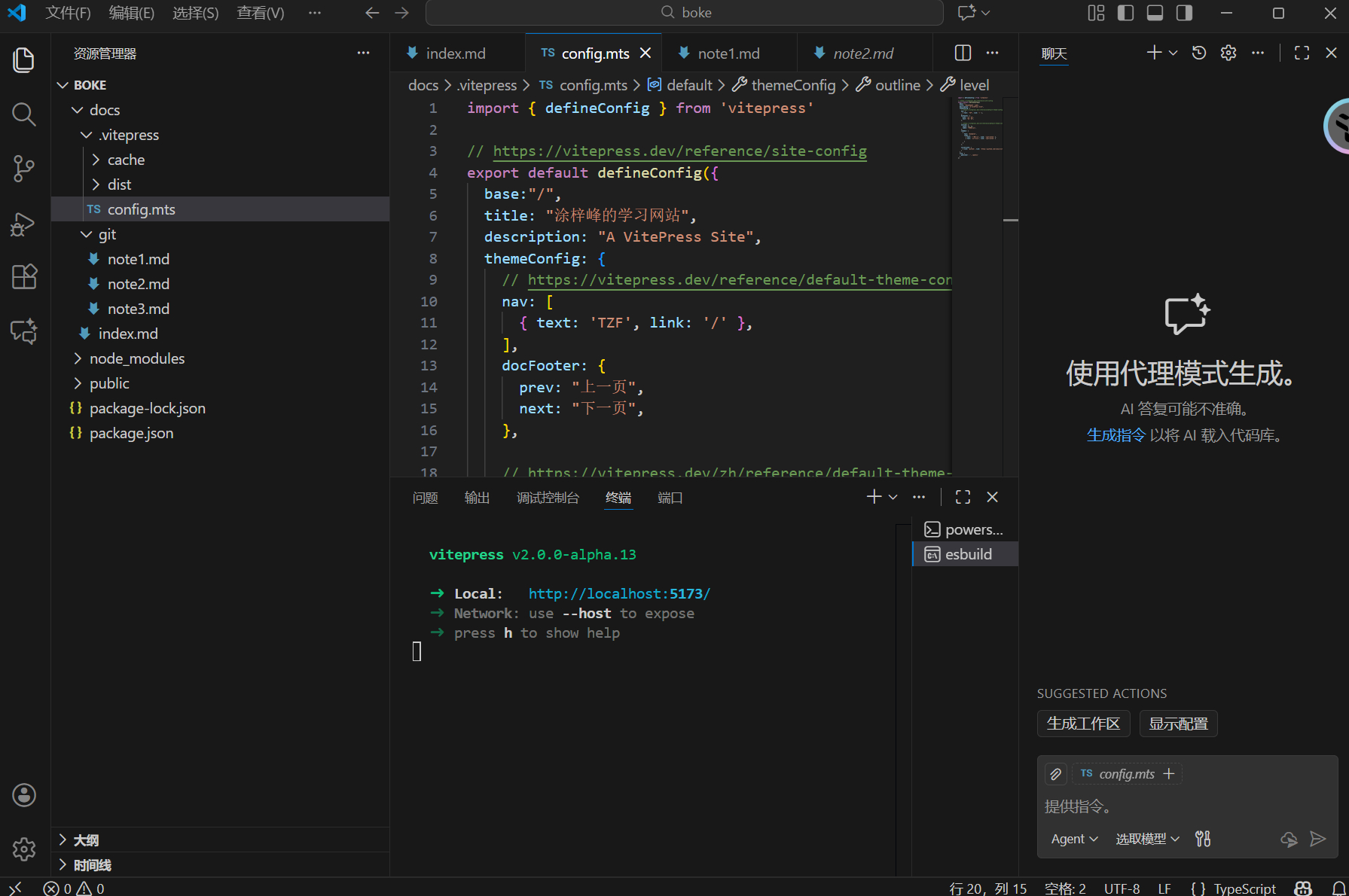
Task: Open the Search view in activity bar
Action: point(24,114)
